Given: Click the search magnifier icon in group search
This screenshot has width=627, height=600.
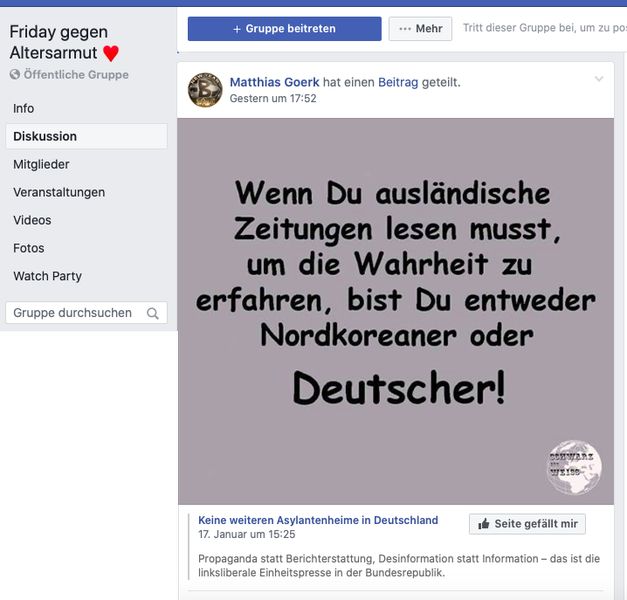Looking at the screenshot, I should tap(153, 313).
